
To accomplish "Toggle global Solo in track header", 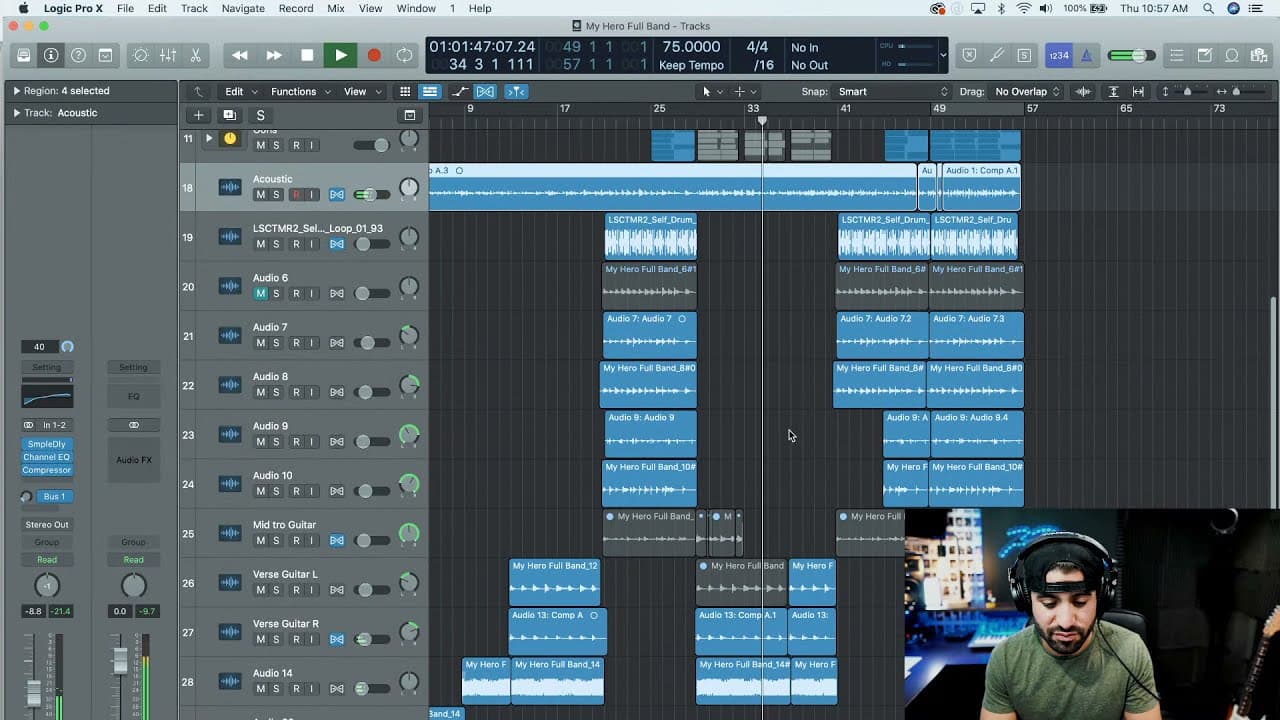I will pyautogui.click(x=260, y=115).
